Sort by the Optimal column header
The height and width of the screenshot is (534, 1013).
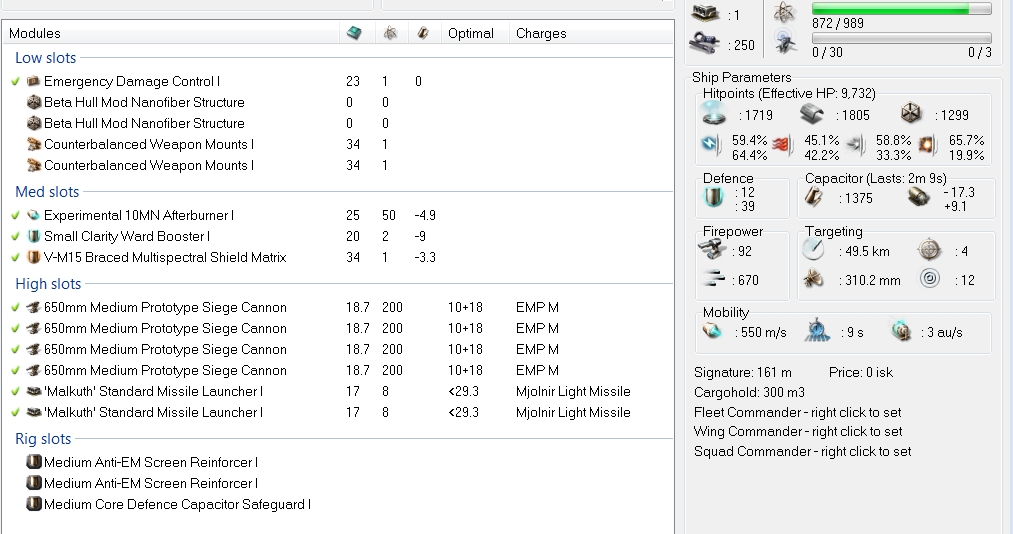(x=470, y=33)
